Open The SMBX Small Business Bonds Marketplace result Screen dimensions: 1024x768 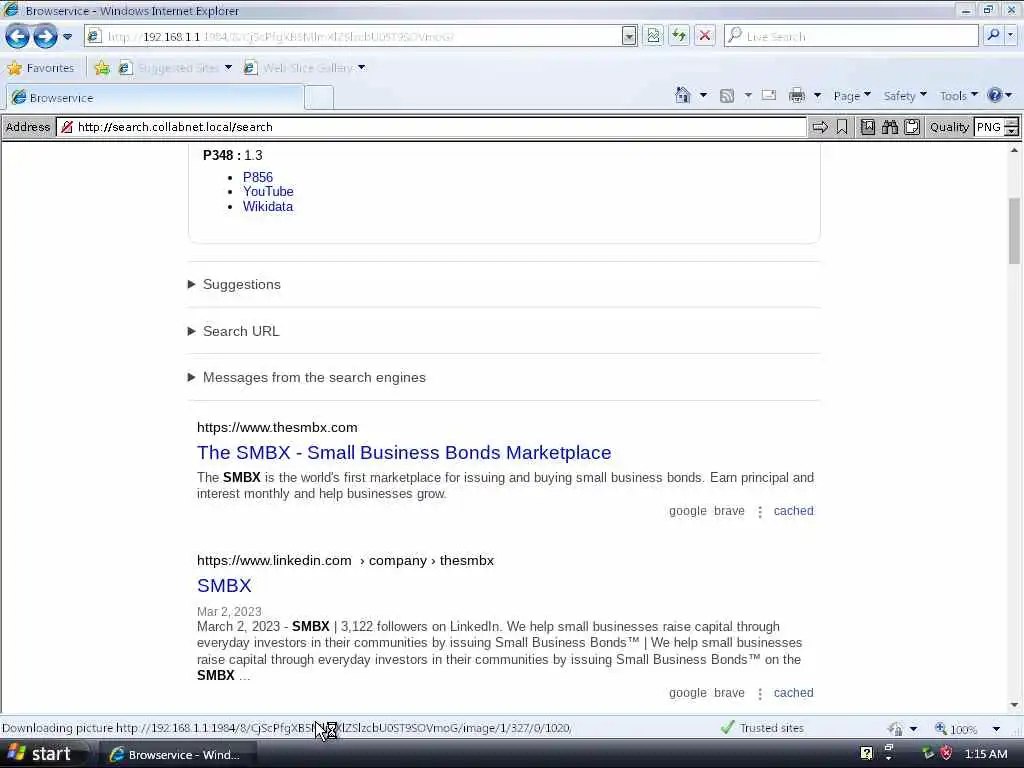click(404, 453)
